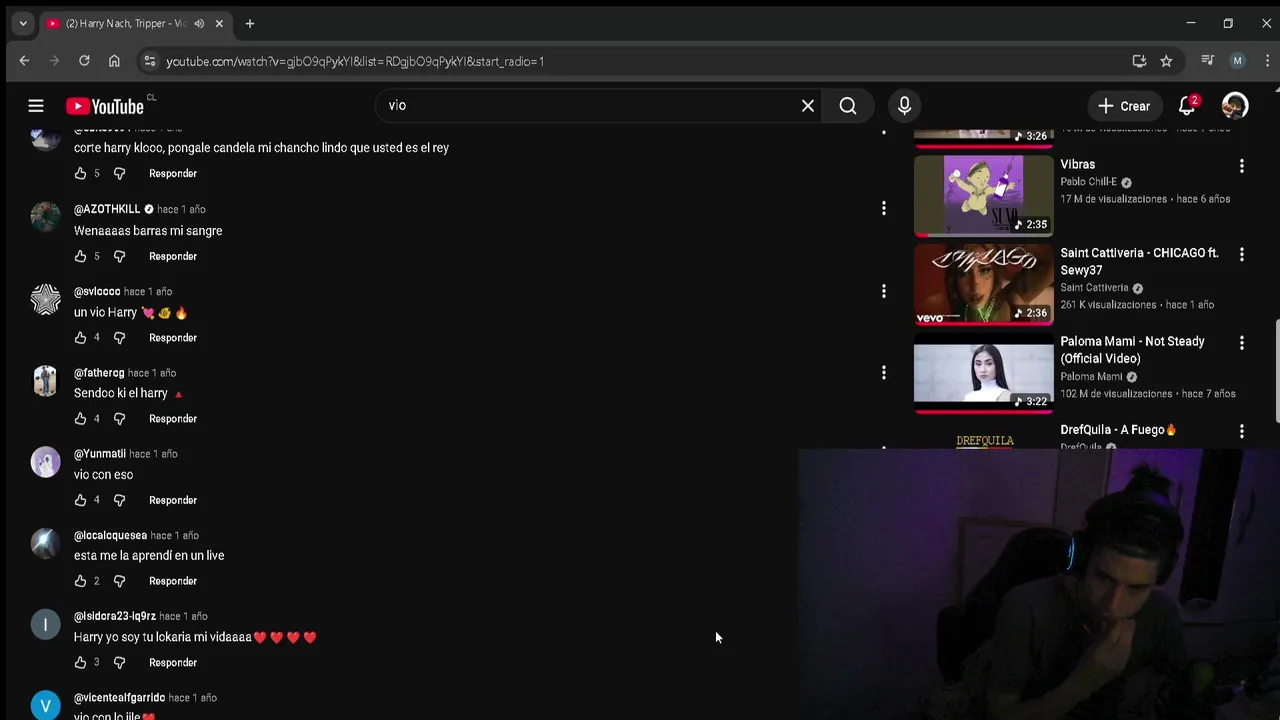
Task: Open notifications bell
Action: click(x=1187, y=106)
